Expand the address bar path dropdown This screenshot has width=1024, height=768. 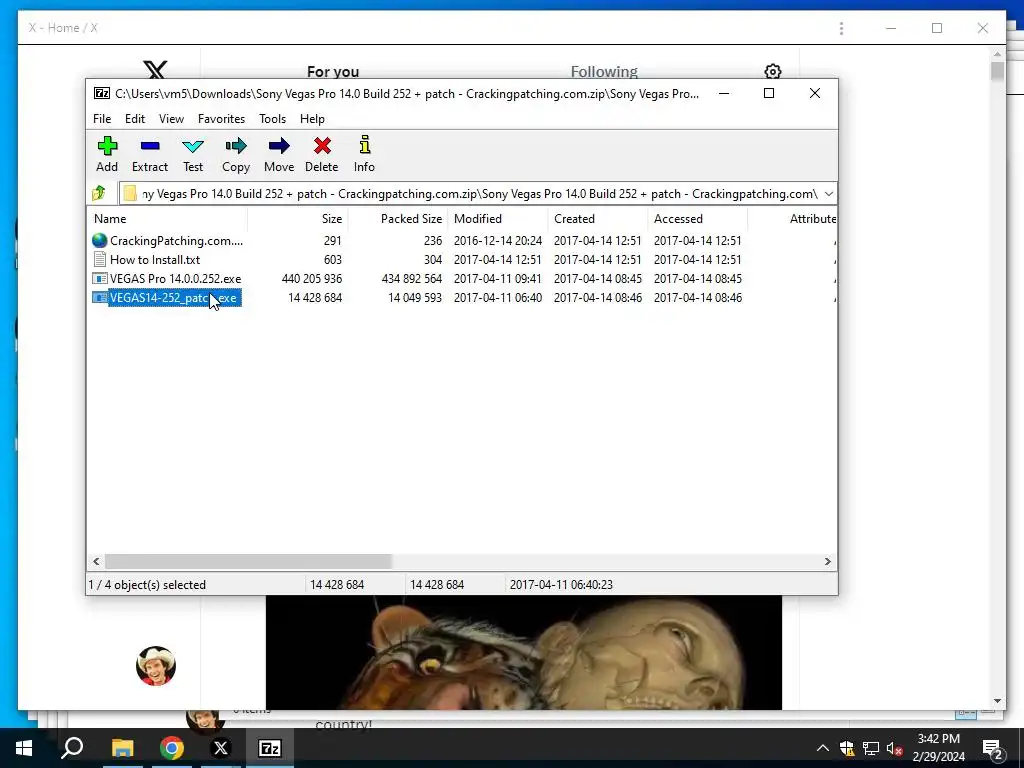pos(828,194)
